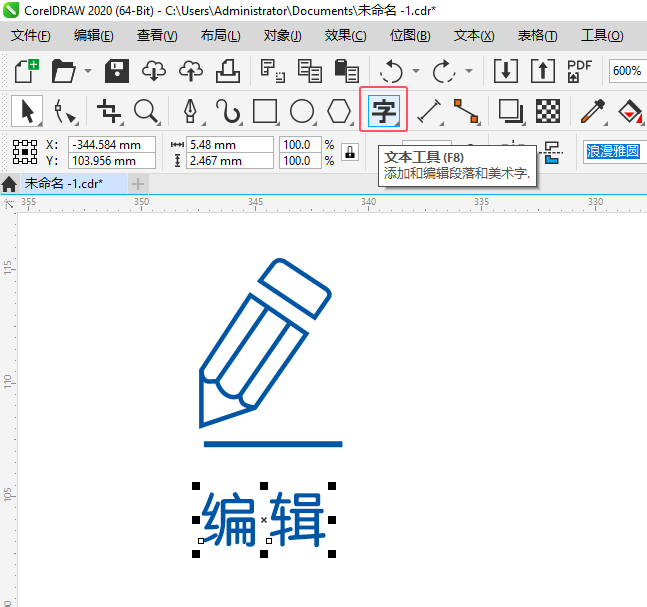The width and height of the screenshot is (647, 607).
Task: Print the document
Action: (228, 71)
